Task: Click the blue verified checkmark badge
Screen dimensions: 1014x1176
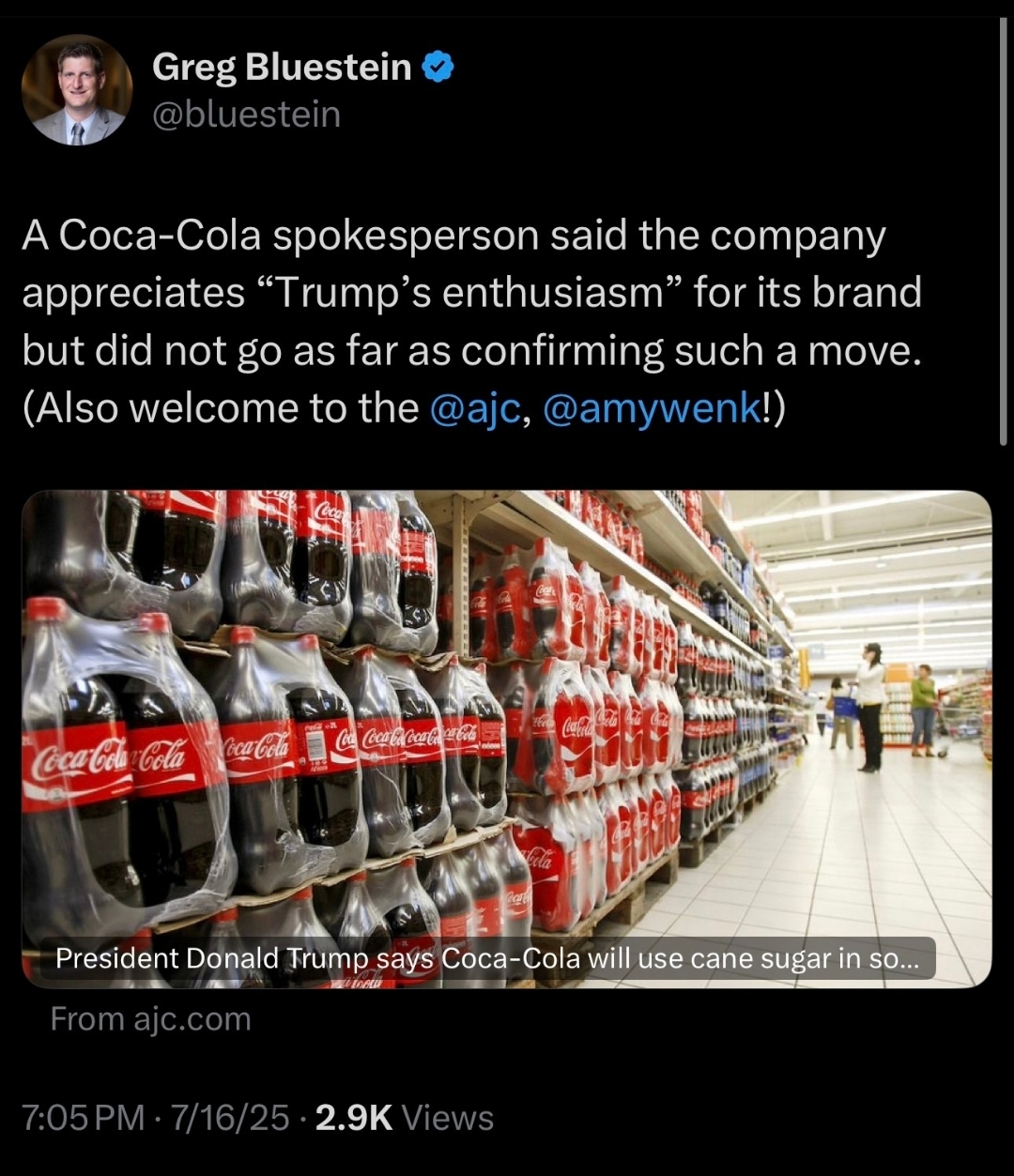Action: (438, 67)
